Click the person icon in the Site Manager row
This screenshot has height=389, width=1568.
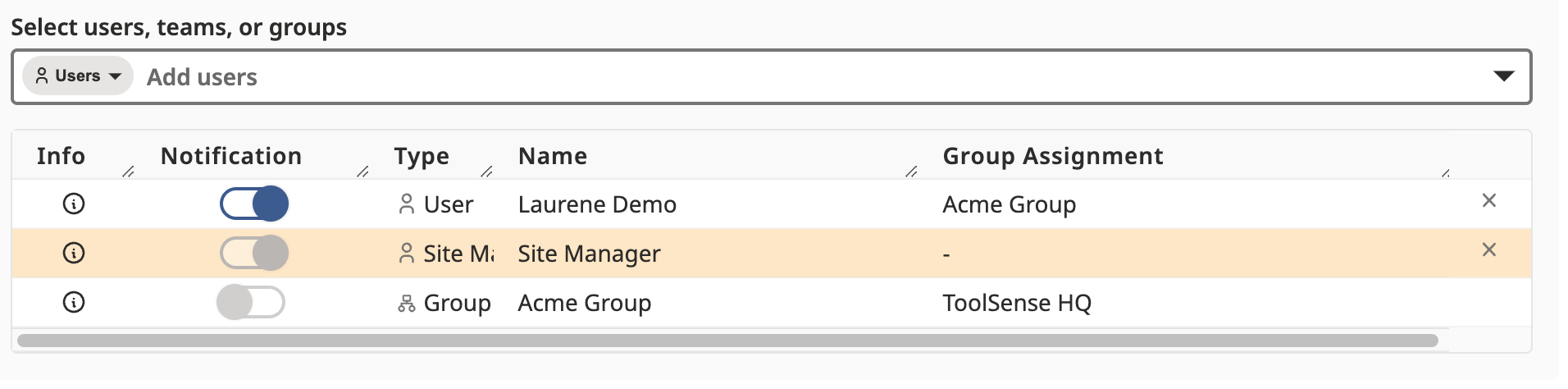coord(406,253)
